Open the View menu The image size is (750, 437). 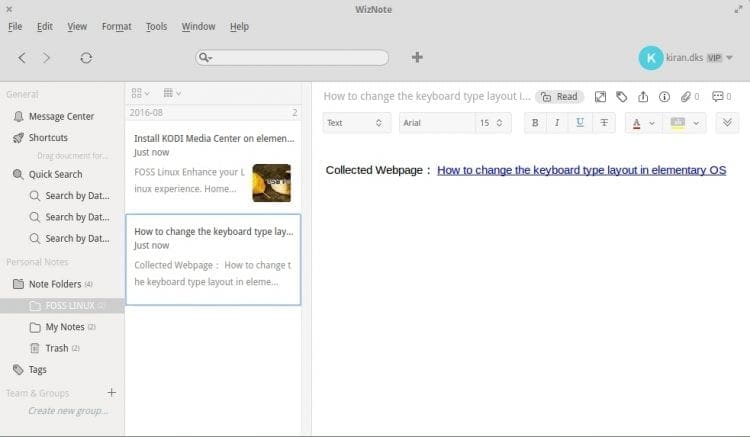(x=77, y=26)
